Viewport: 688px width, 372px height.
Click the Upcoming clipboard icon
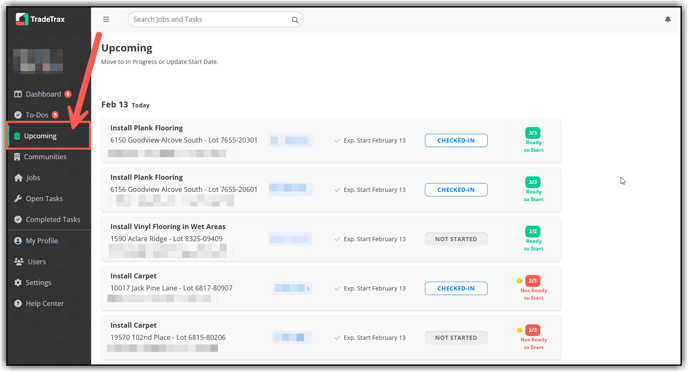[x=17, y=136]
